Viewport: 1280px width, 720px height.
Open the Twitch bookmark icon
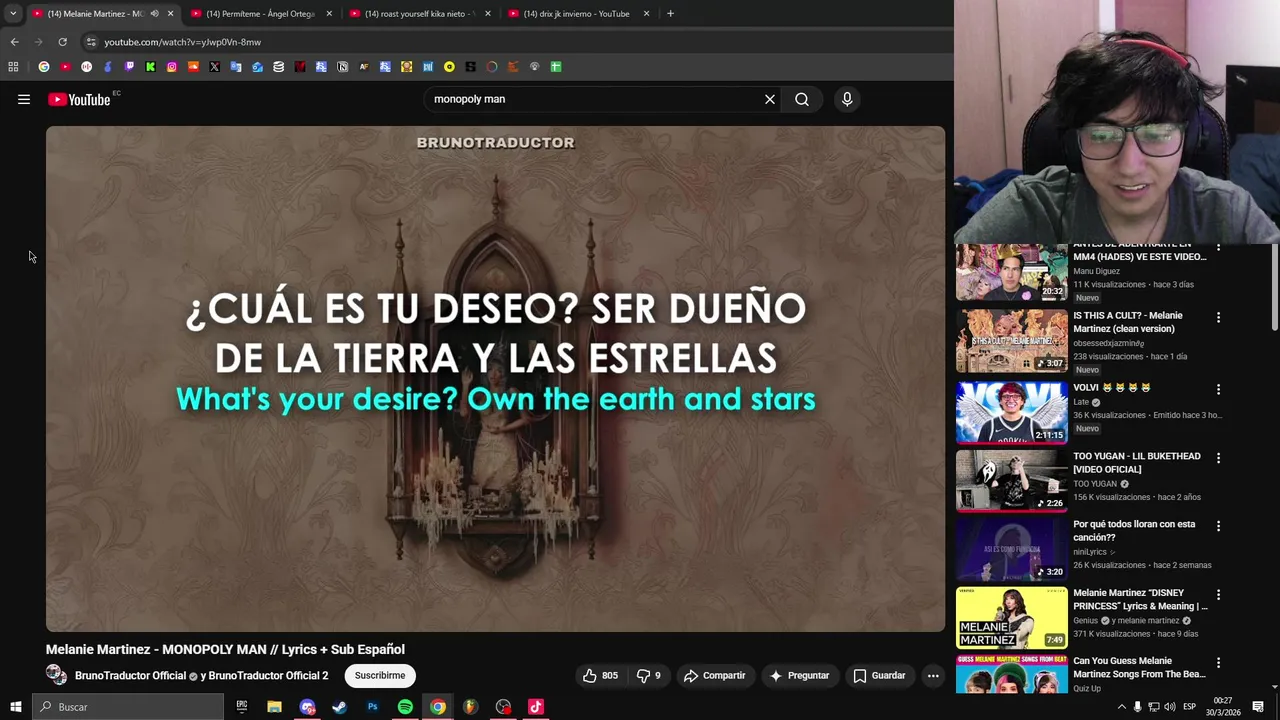pos(129,67)
